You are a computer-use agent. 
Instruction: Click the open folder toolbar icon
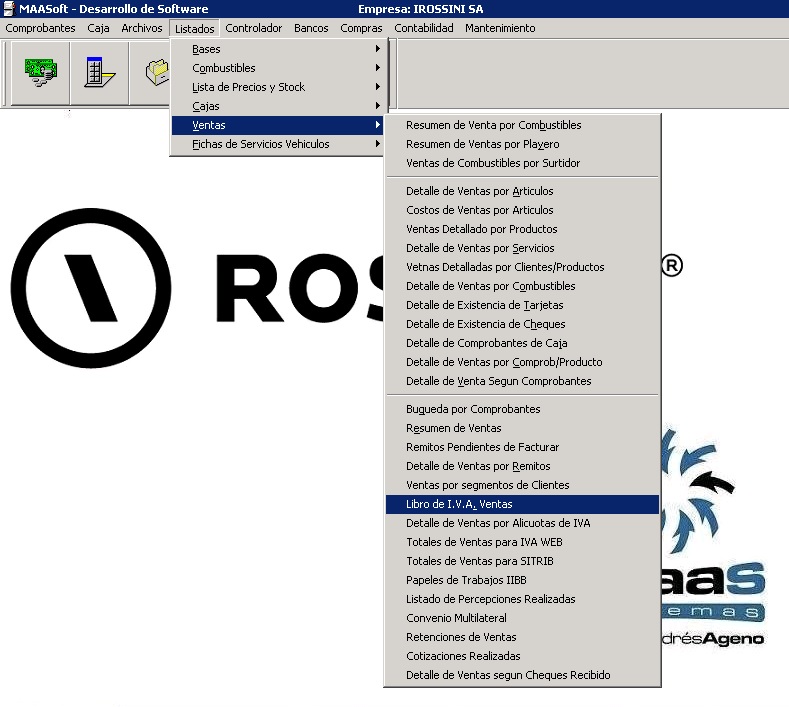click(155, 73)
